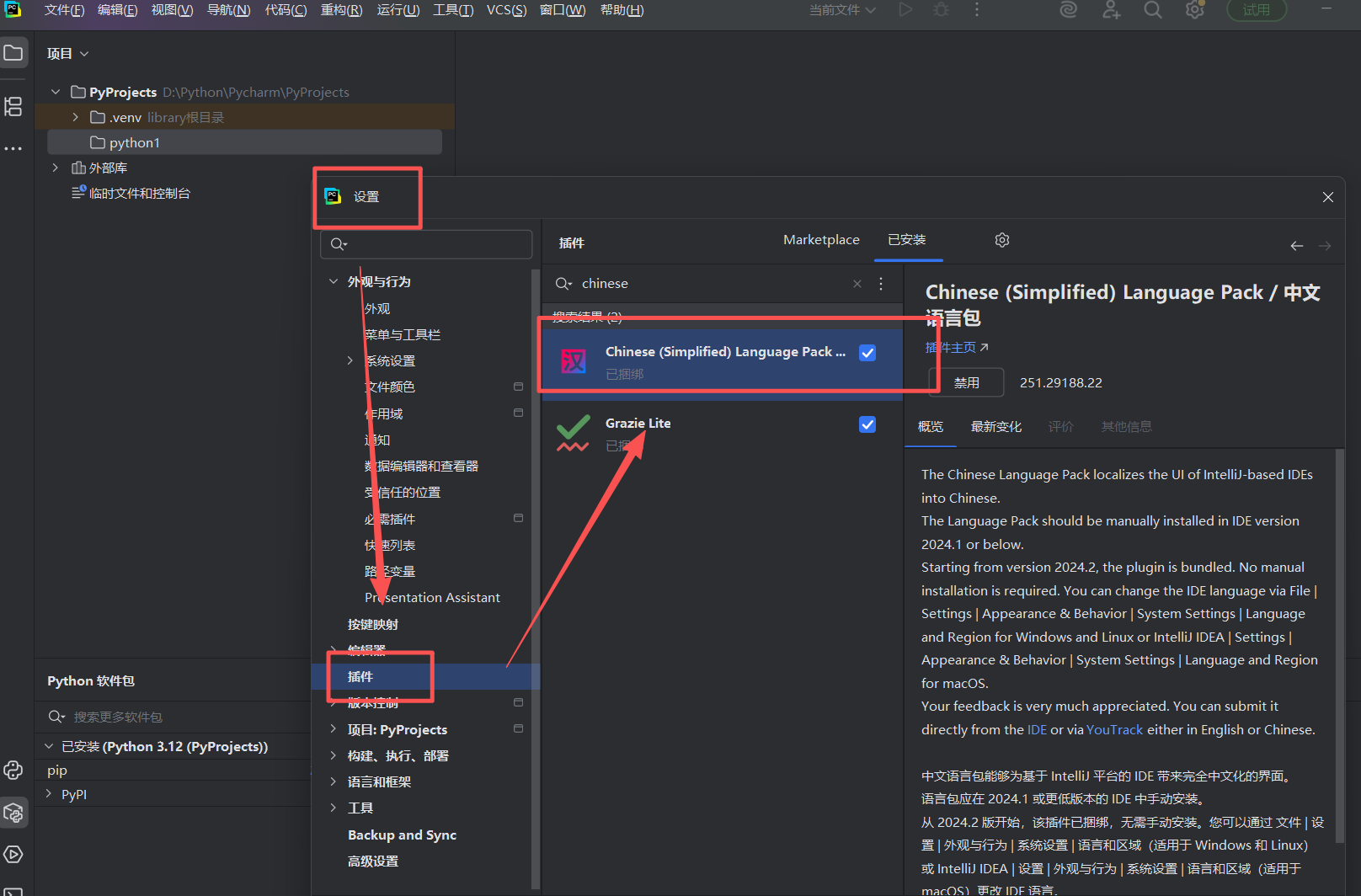Open plugin search options vertical dots

tap(881, 284)
